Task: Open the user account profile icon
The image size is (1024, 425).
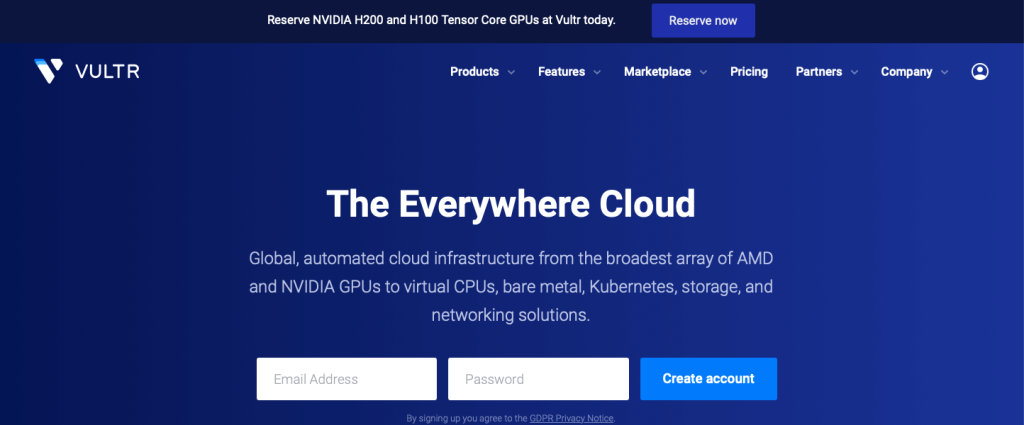Action: coord(980,72)
